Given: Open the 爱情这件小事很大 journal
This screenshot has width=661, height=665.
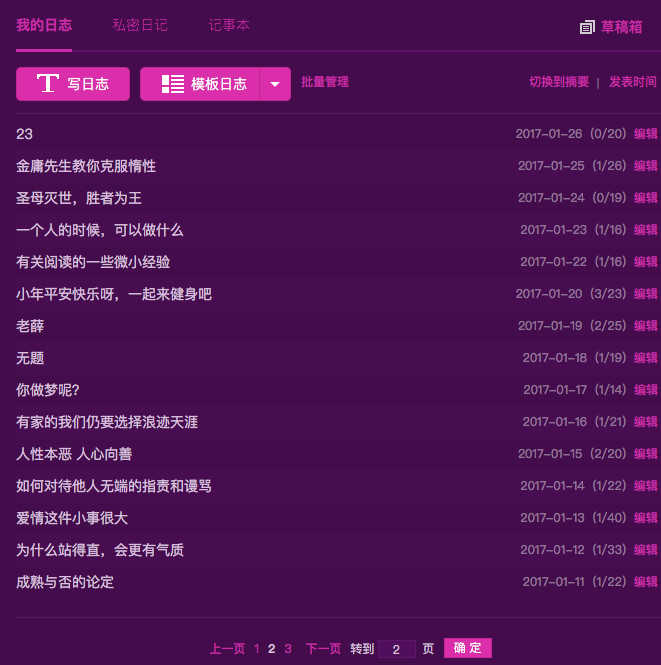Looking at the screenshot, I should [x=72, y=518].
